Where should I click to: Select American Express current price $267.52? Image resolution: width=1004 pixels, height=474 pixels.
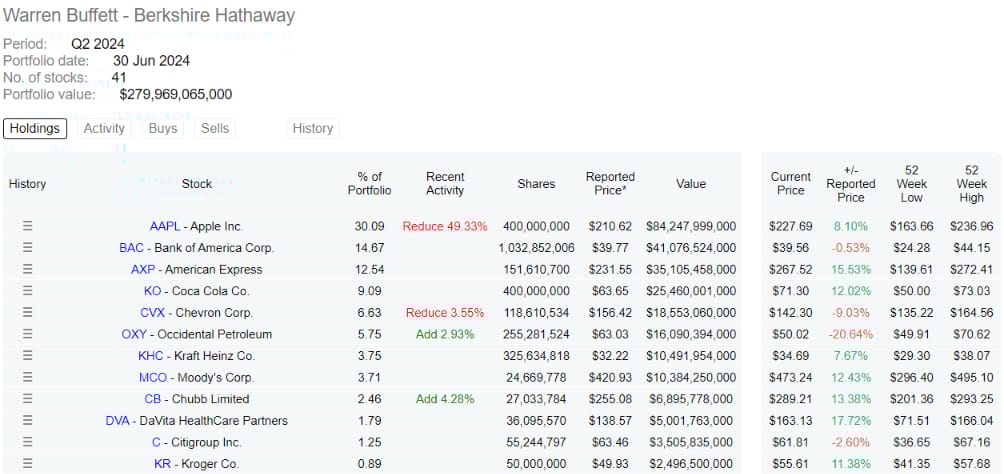tap(790, 270)
